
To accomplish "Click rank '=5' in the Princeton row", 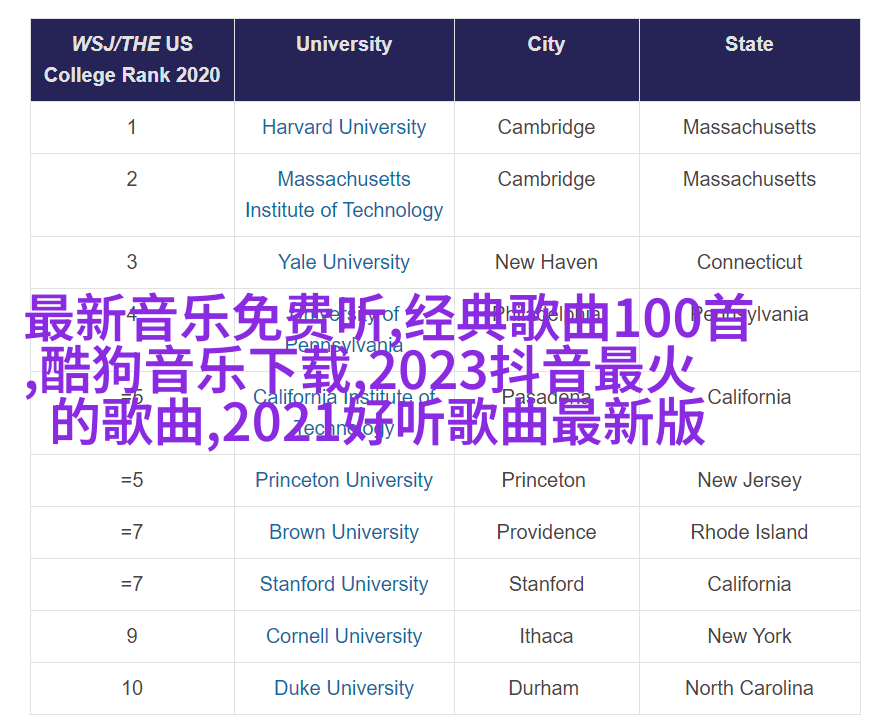I will point(132,480).
